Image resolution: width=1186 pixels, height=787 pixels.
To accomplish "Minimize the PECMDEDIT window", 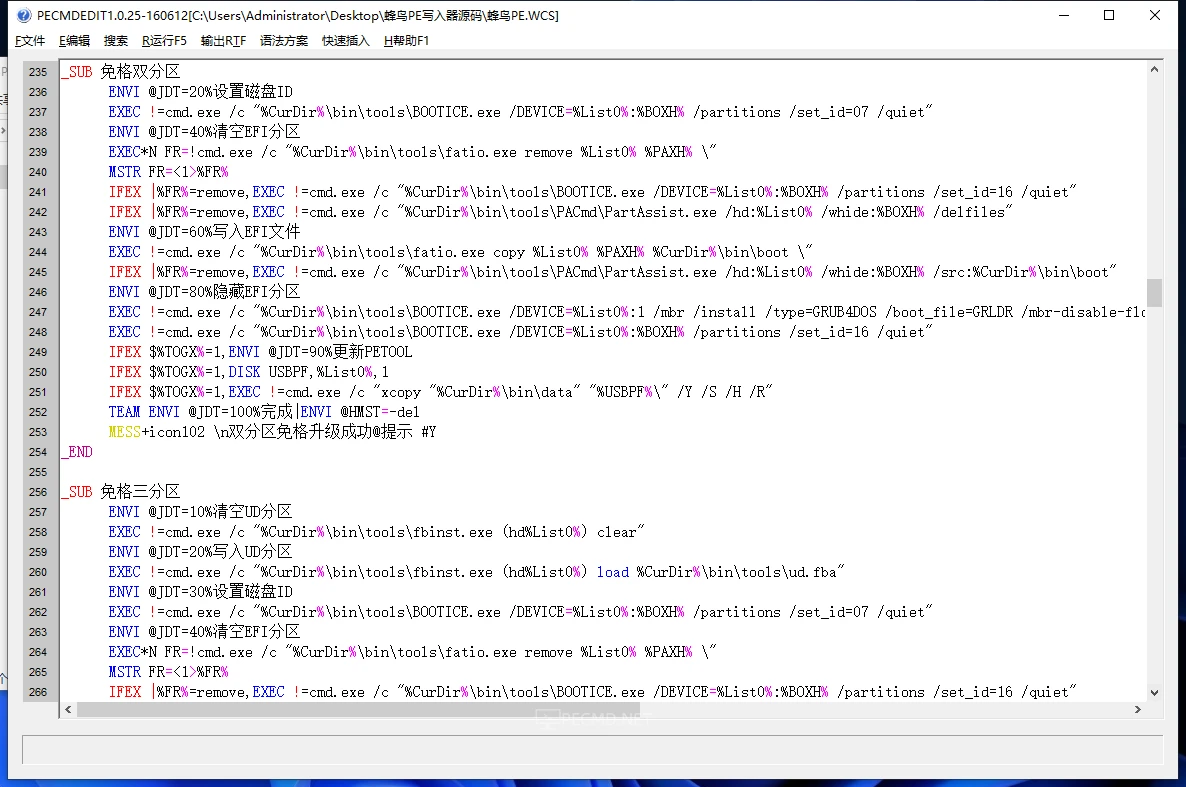I will click(x=1063, y=15).
